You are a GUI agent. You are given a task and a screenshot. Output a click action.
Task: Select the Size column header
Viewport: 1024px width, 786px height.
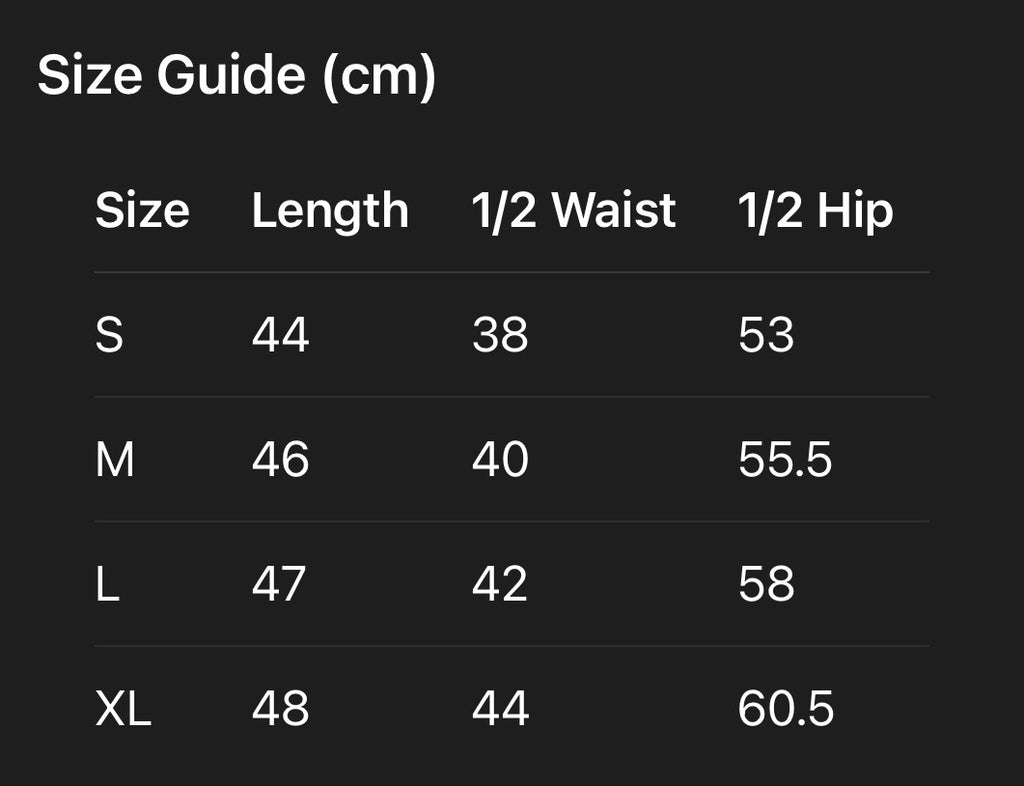coord(142,211)
